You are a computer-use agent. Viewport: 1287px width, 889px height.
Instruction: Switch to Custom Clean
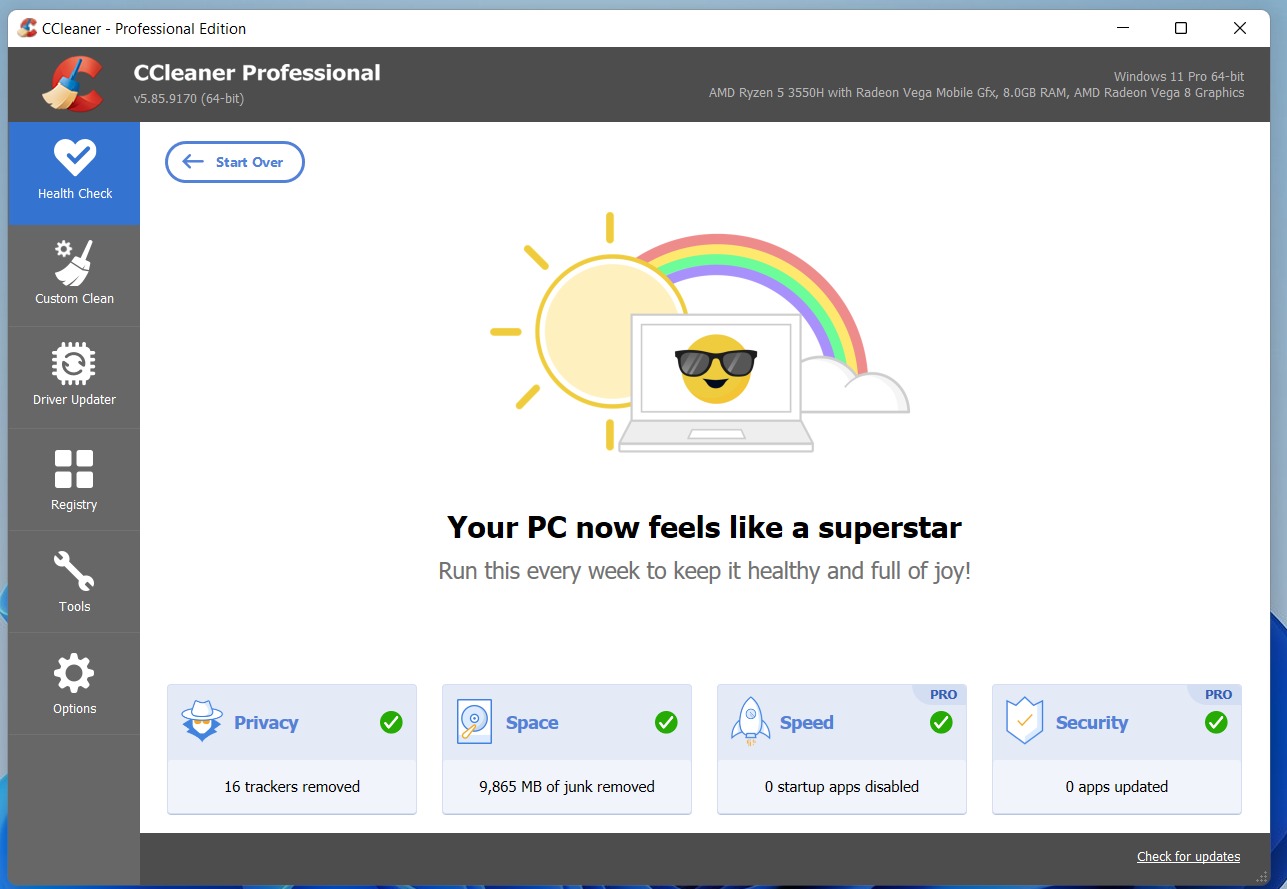(73, 275)
